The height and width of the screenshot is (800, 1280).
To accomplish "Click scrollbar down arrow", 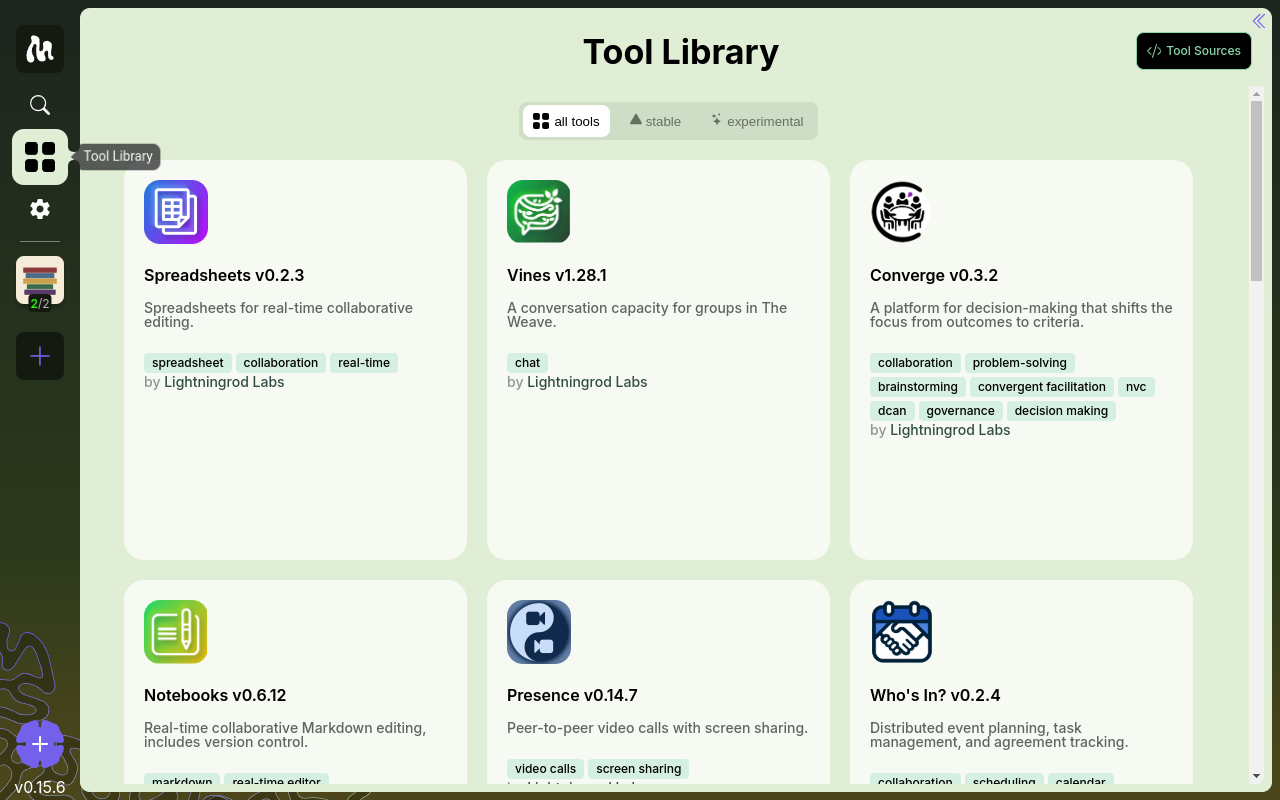I will pyautogui.click(x=1257, y=776).
